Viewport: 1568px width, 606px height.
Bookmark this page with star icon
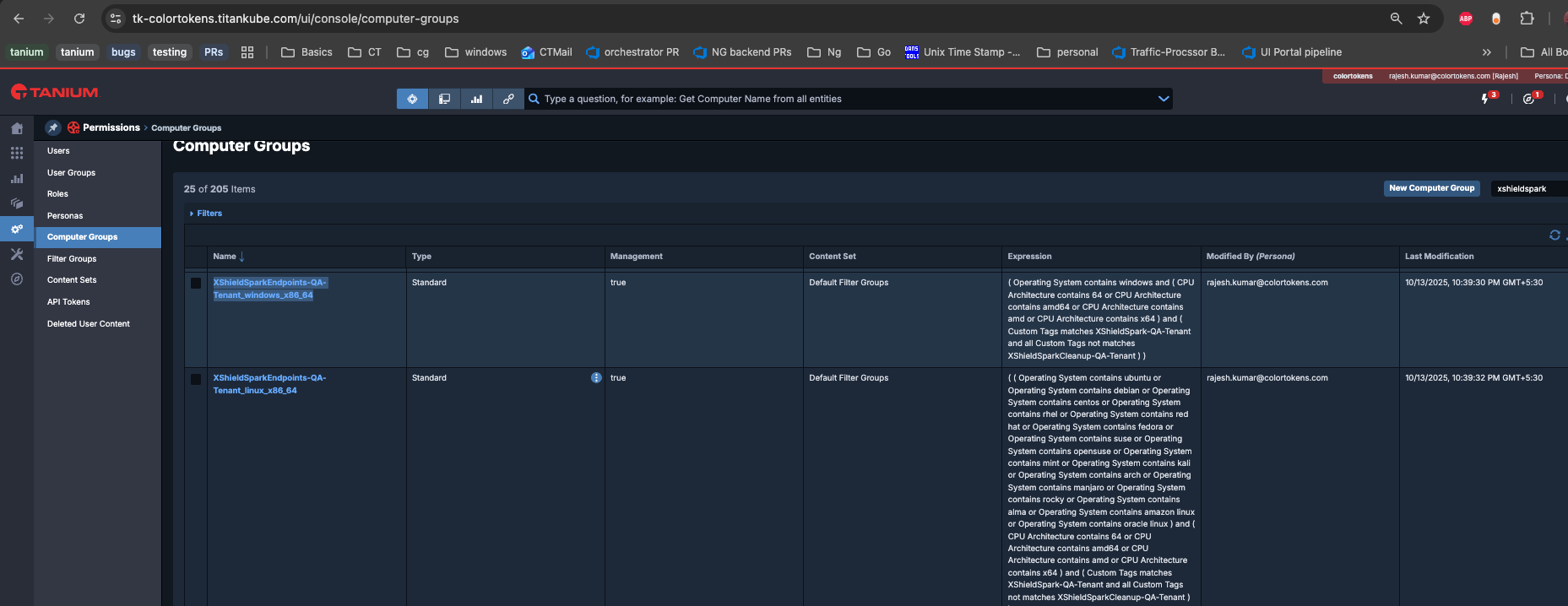tap(1424, 19)
